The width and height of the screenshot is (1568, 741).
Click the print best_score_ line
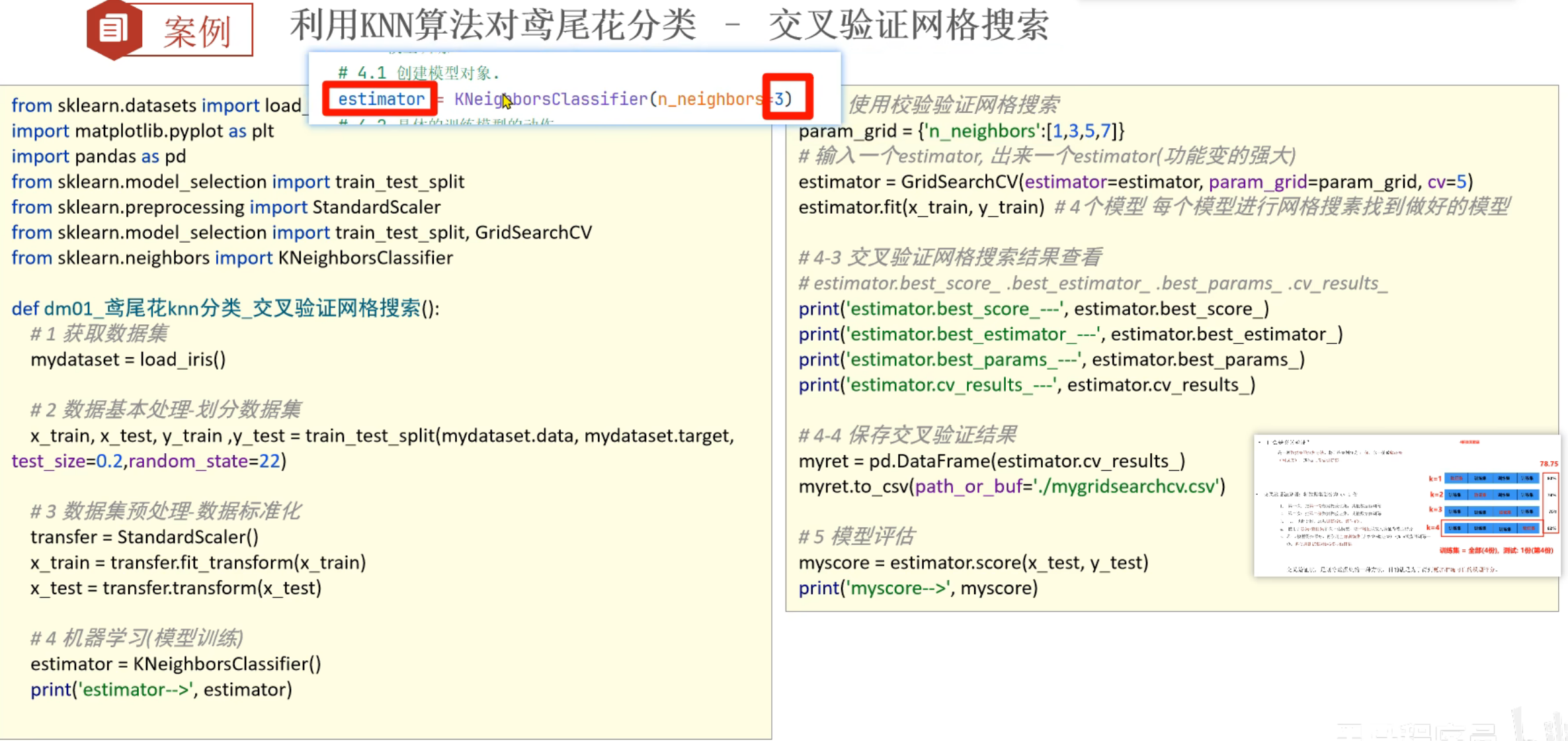click(1033, 309)
